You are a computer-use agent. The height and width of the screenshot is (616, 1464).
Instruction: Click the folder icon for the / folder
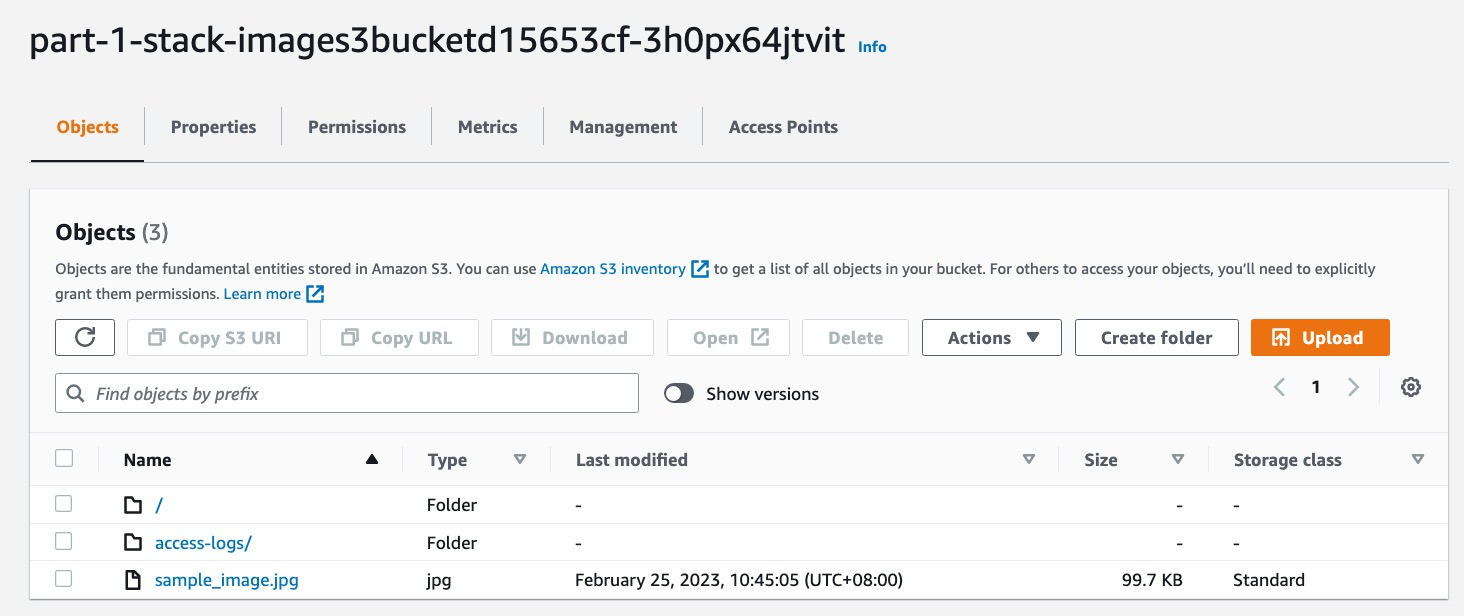pyautogui.click(x=133, y=505)
